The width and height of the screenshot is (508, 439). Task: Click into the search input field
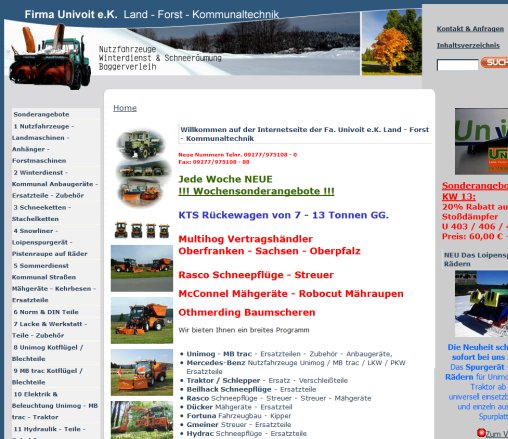point(457,64)
